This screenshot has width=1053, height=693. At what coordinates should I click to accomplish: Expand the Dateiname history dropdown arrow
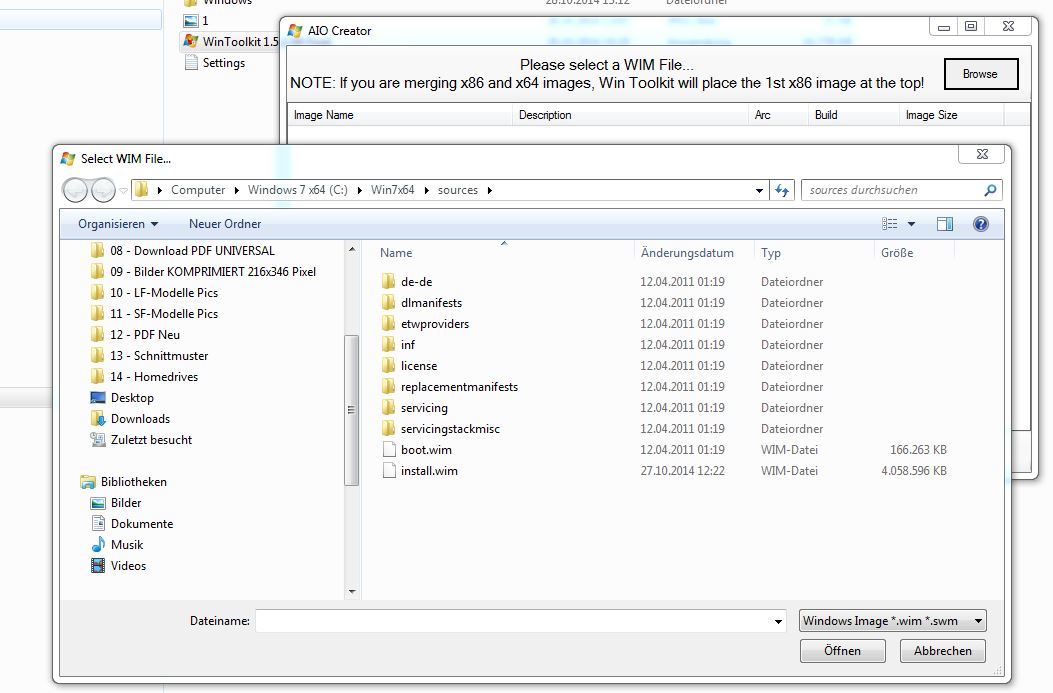[778, 621]
